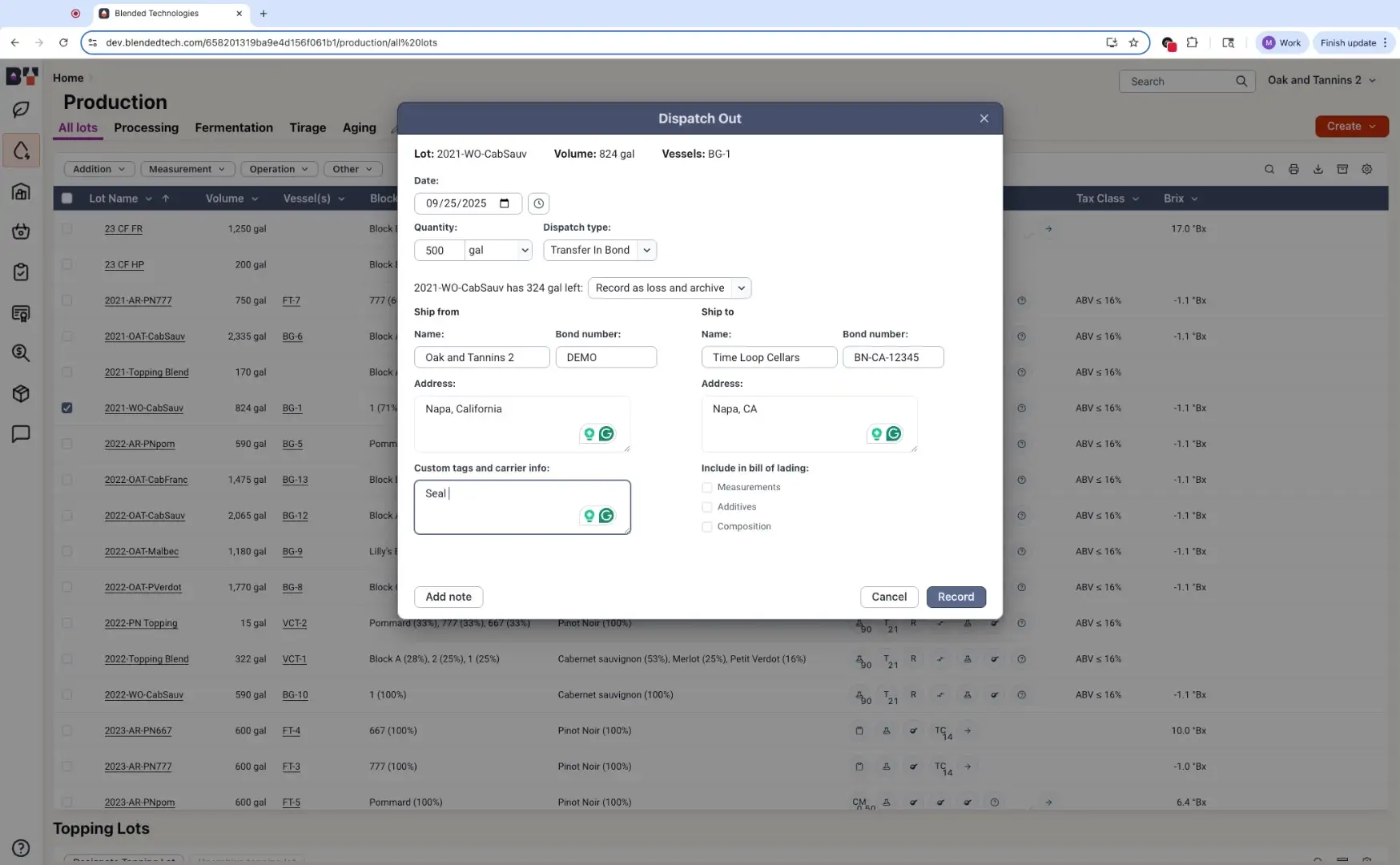1400x865 pixels.
Task: Click the Quantity input field
Action: [x=439, y=251]
